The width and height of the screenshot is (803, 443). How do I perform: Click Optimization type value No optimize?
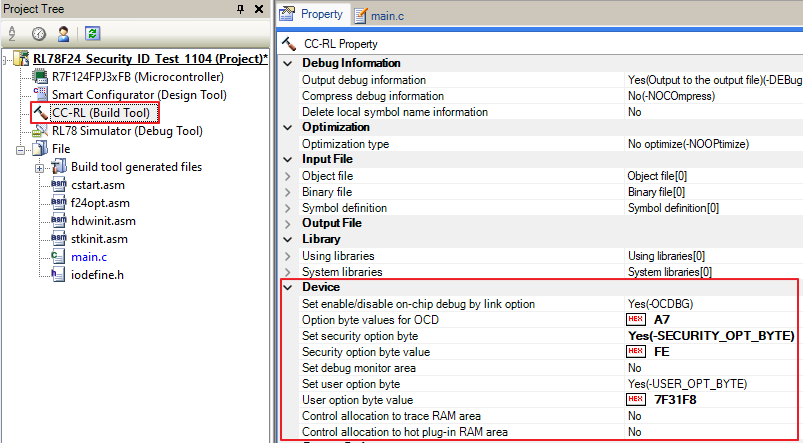click(688, 144)
